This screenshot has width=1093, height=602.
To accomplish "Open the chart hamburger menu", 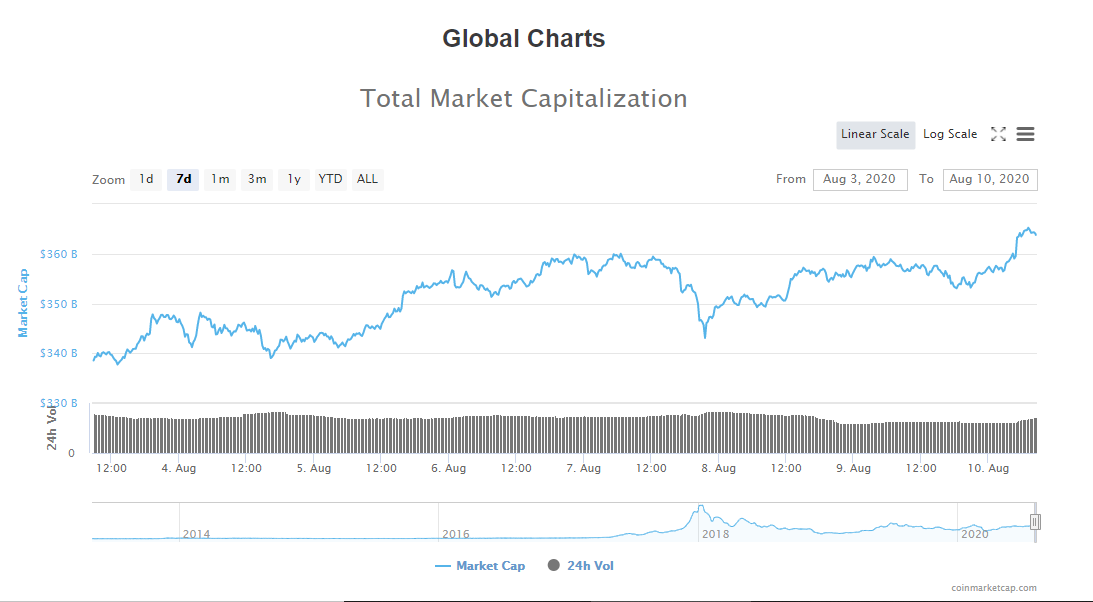I will click(1025, 134).
